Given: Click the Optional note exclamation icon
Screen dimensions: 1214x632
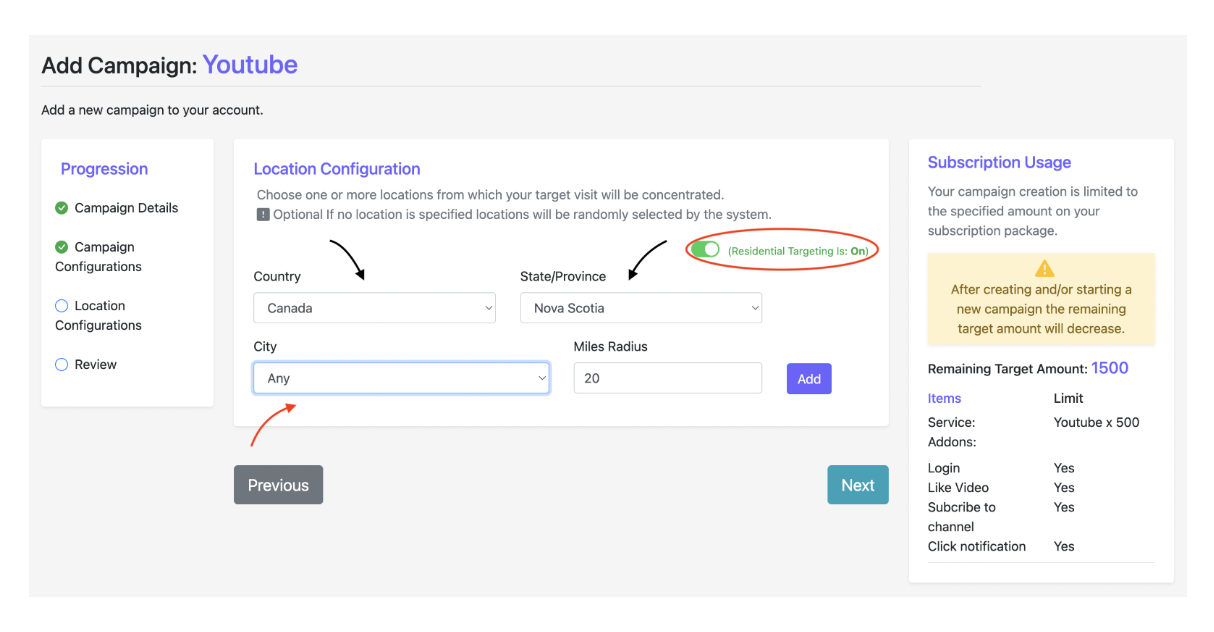Looking at the screenshot, I should [x=263, y=214].
